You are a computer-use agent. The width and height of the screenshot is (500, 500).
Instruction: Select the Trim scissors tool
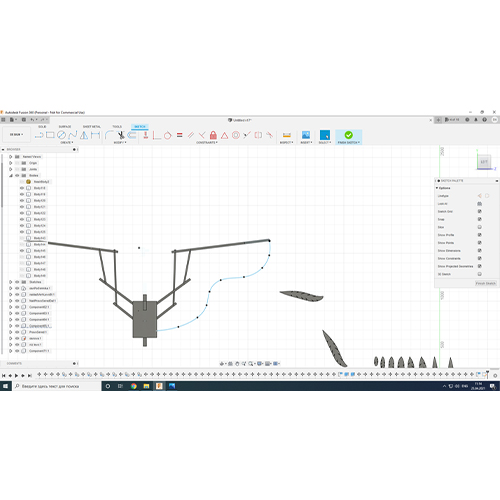pyautogui.click(x=121, y=135)
